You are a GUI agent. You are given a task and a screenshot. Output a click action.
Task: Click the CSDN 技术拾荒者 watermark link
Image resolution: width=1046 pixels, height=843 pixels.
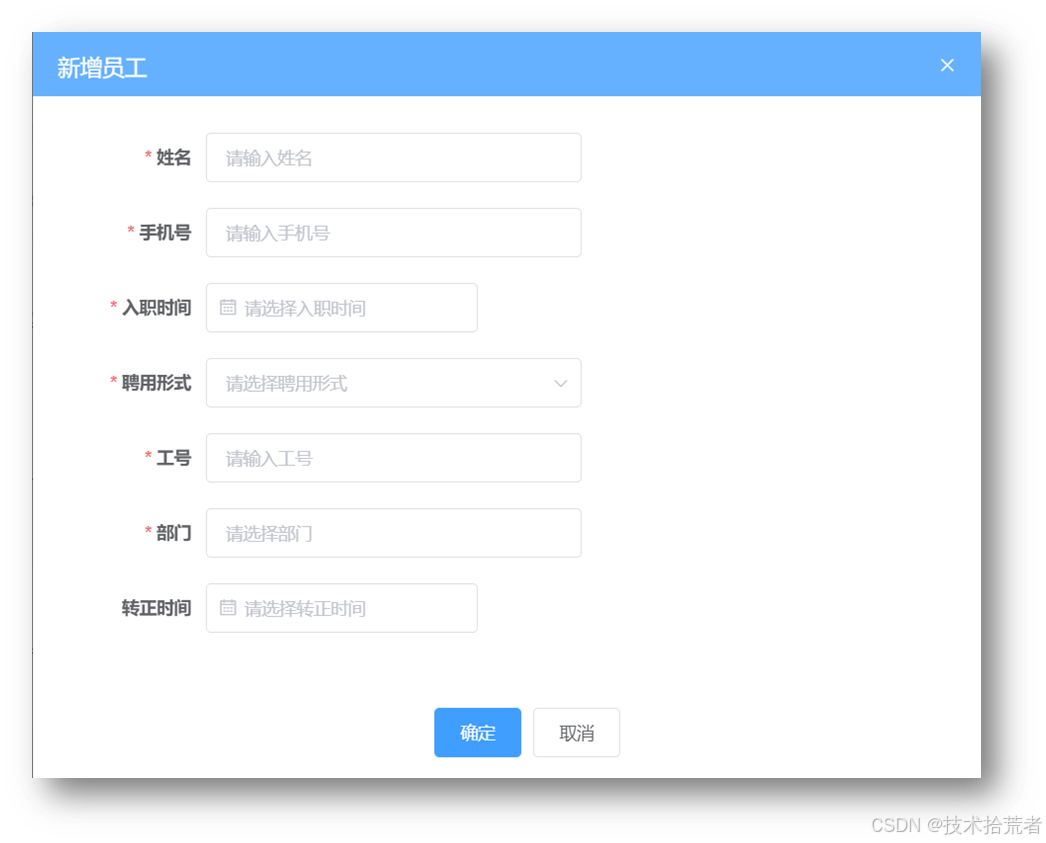click(x=953, y=823)
